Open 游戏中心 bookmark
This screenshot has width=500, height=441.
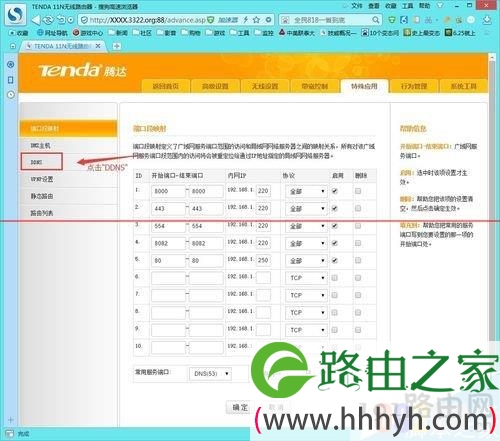coord(88,33)
